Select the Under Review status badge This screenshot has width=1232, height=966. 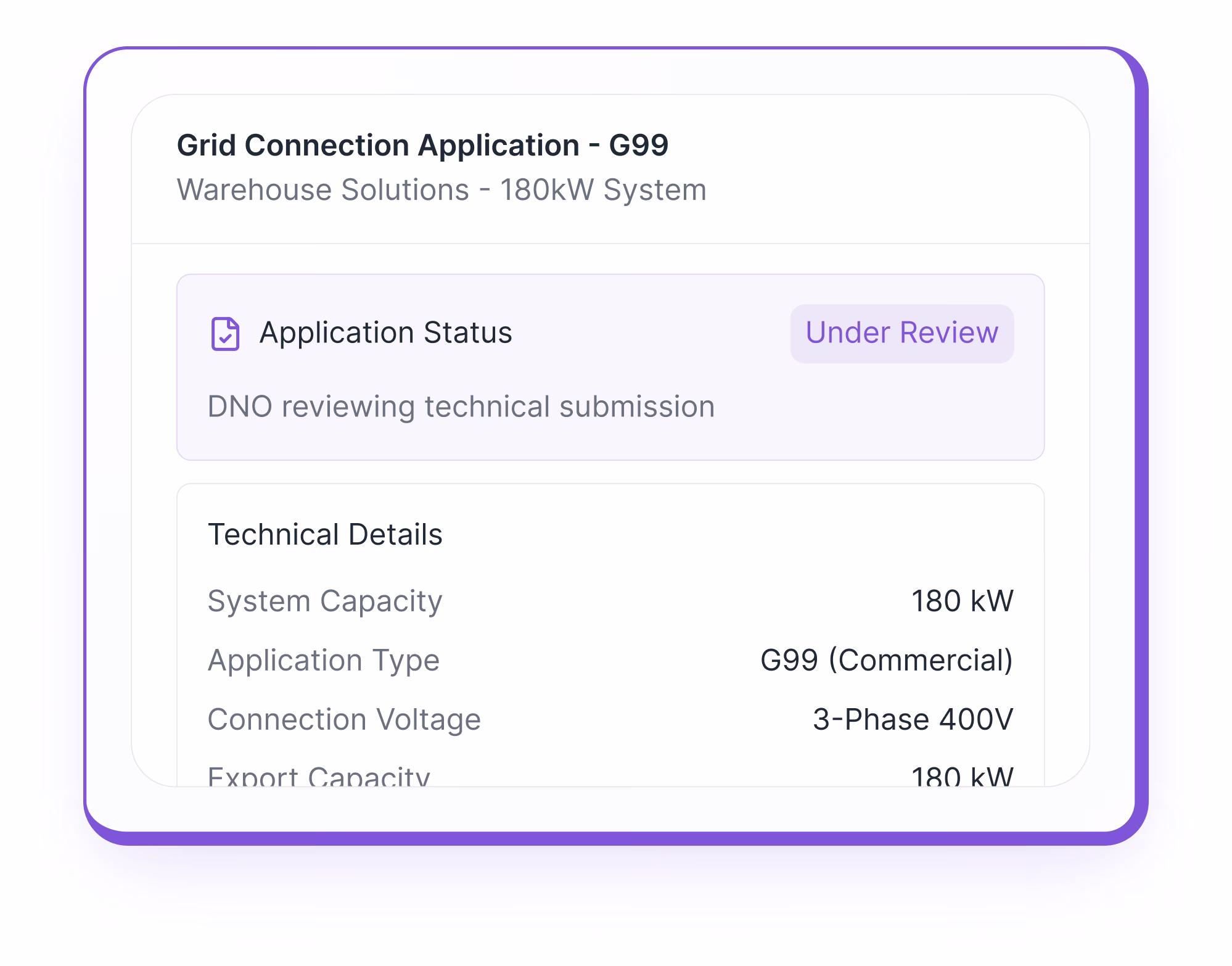pos(901,333)
